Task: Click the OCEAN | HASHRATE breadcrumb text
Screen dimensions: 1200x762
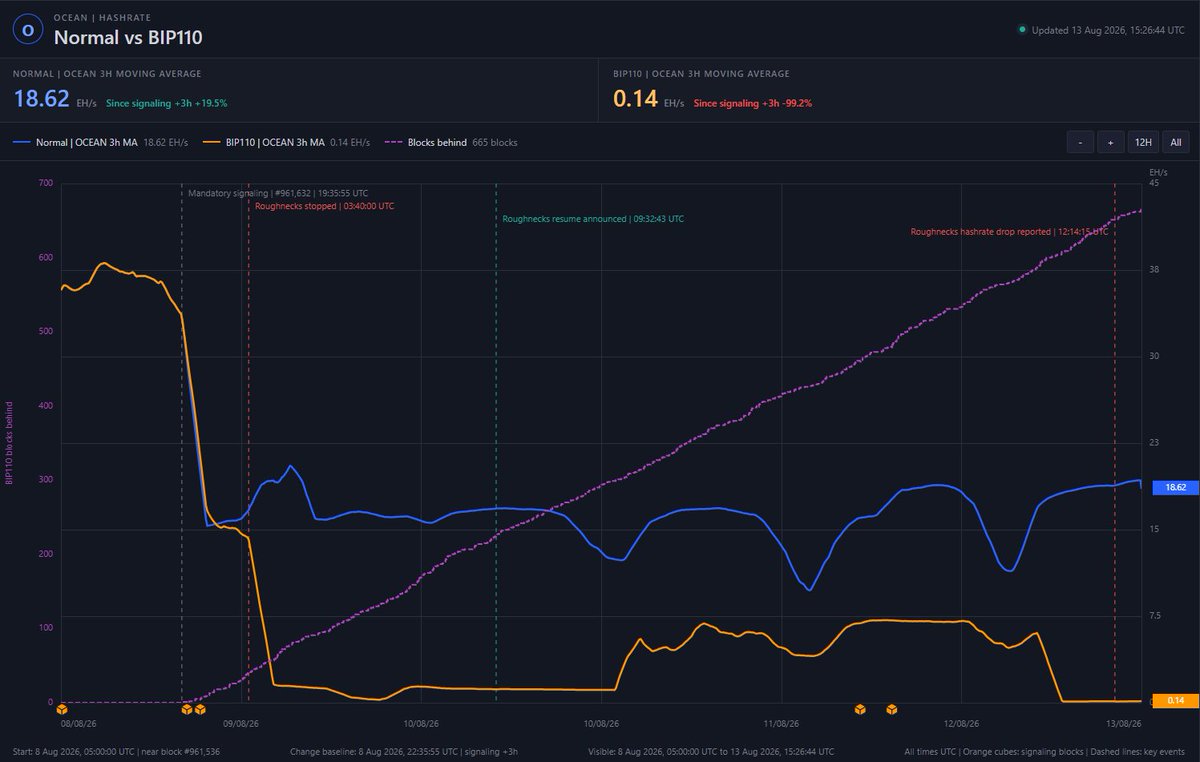Action: 102,17
